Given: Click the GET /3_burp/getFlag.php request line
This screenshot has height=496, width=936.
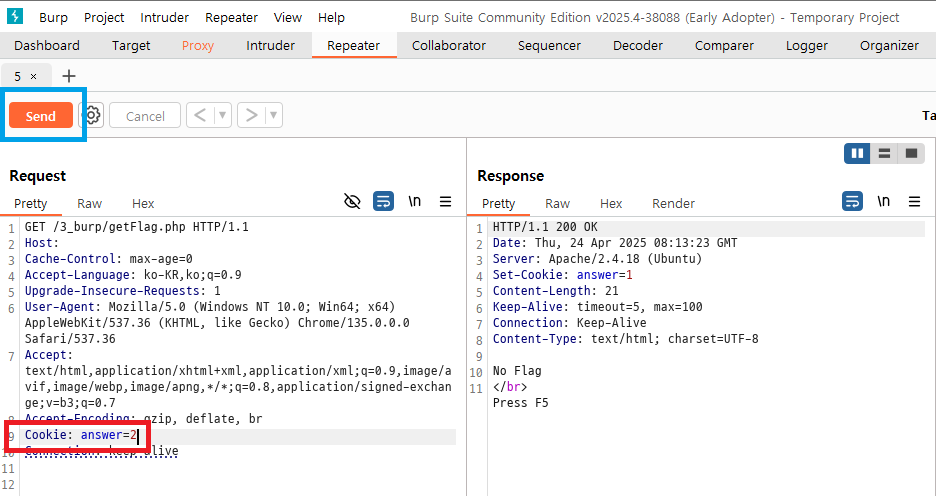Looking at the screenshot, I should tap(137, 227).
